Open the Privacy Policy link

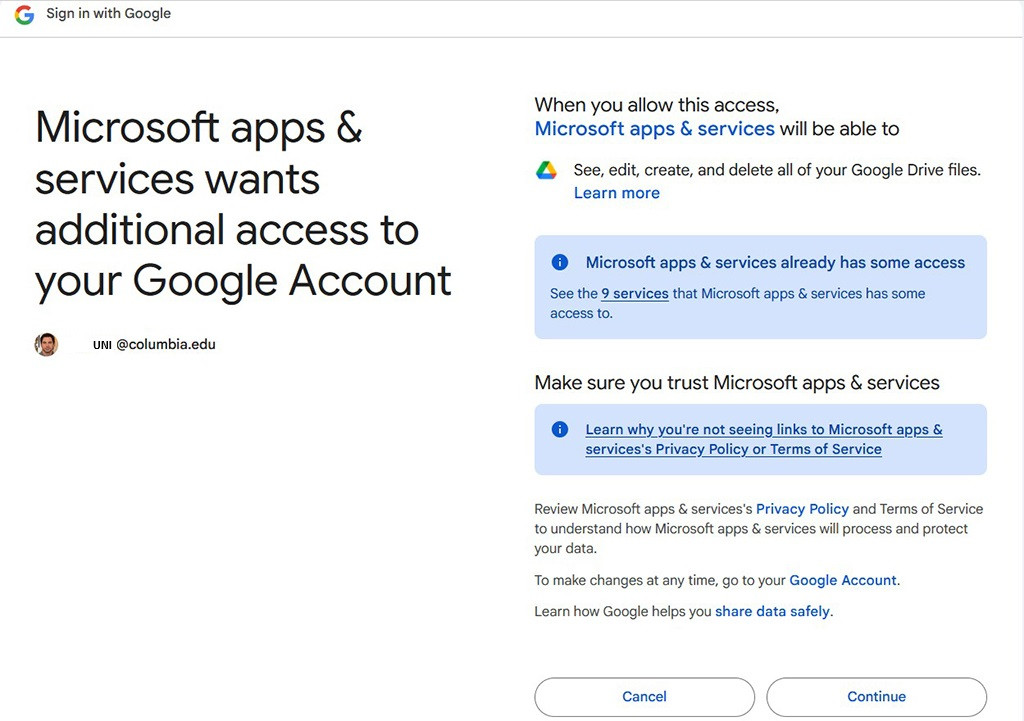click(802, 508)
